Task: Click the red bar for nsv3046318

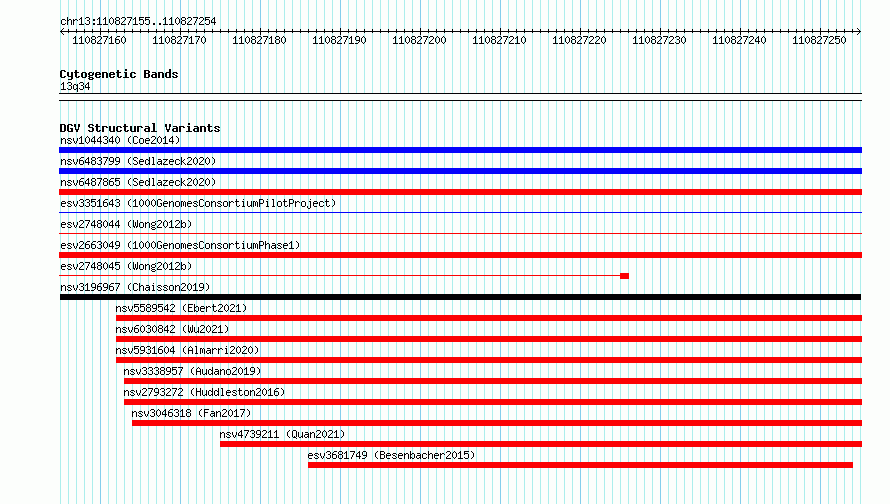Action: [x=497, y=423]
